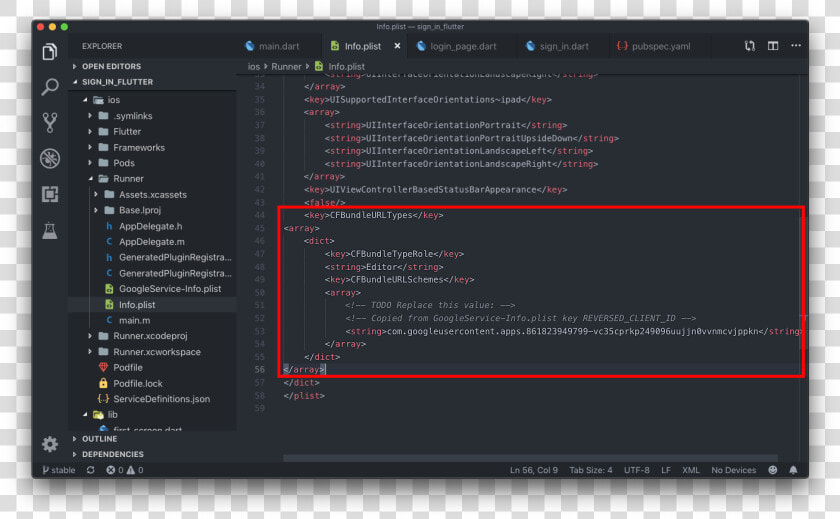Open the Podfile

click(x=128, y=367)
